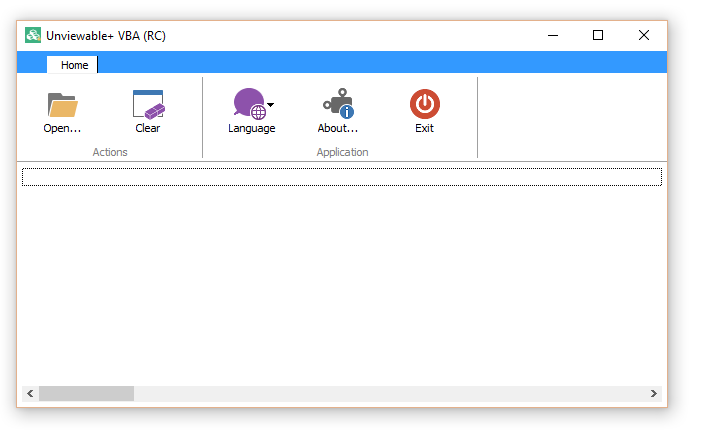This screenshot has height=439, width=701.
Task: Click the horizontal scrollbar left arrow
Action: [x=30, y=394]
